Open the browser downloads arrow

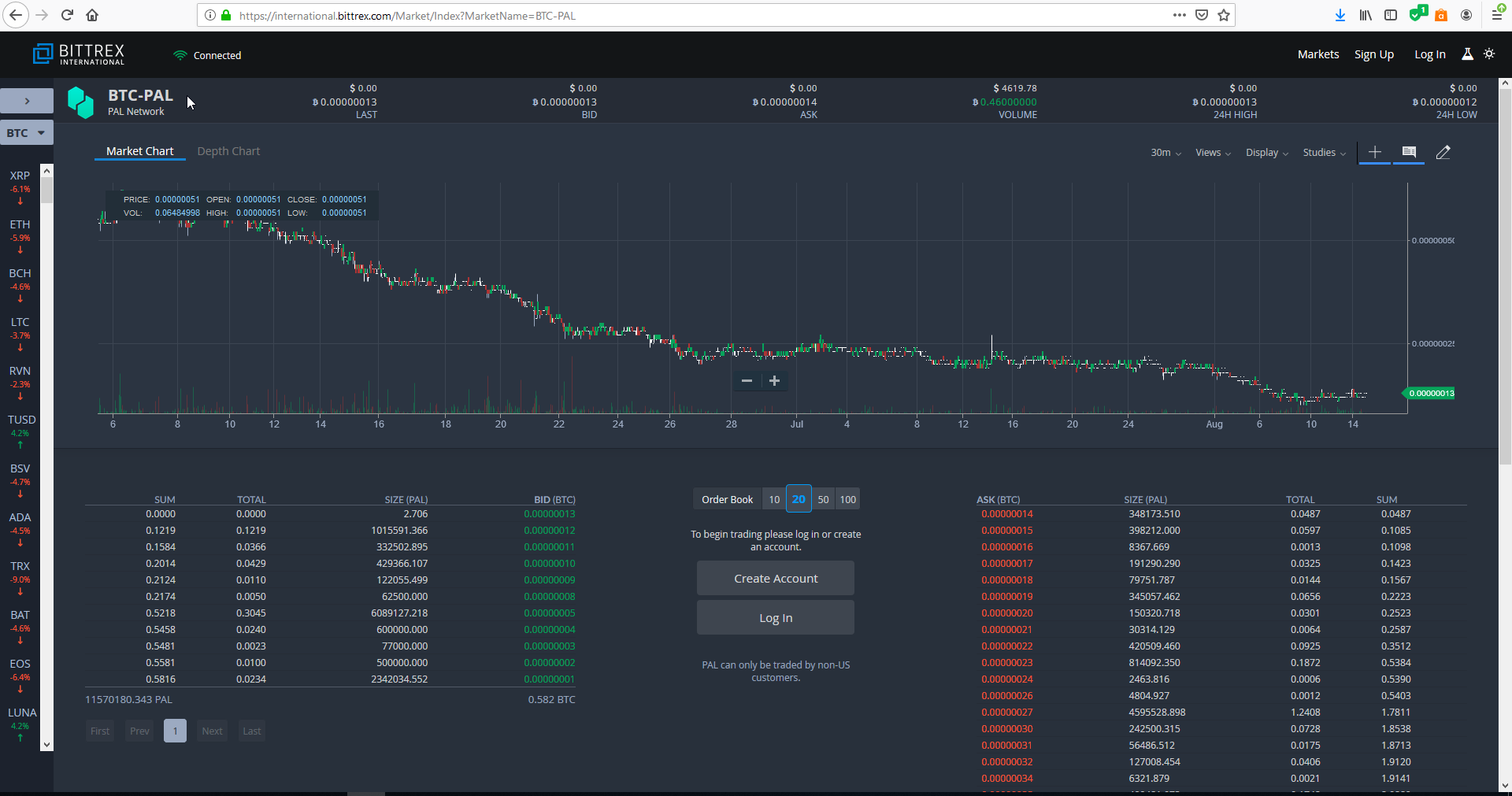(x=1340, y=15)
